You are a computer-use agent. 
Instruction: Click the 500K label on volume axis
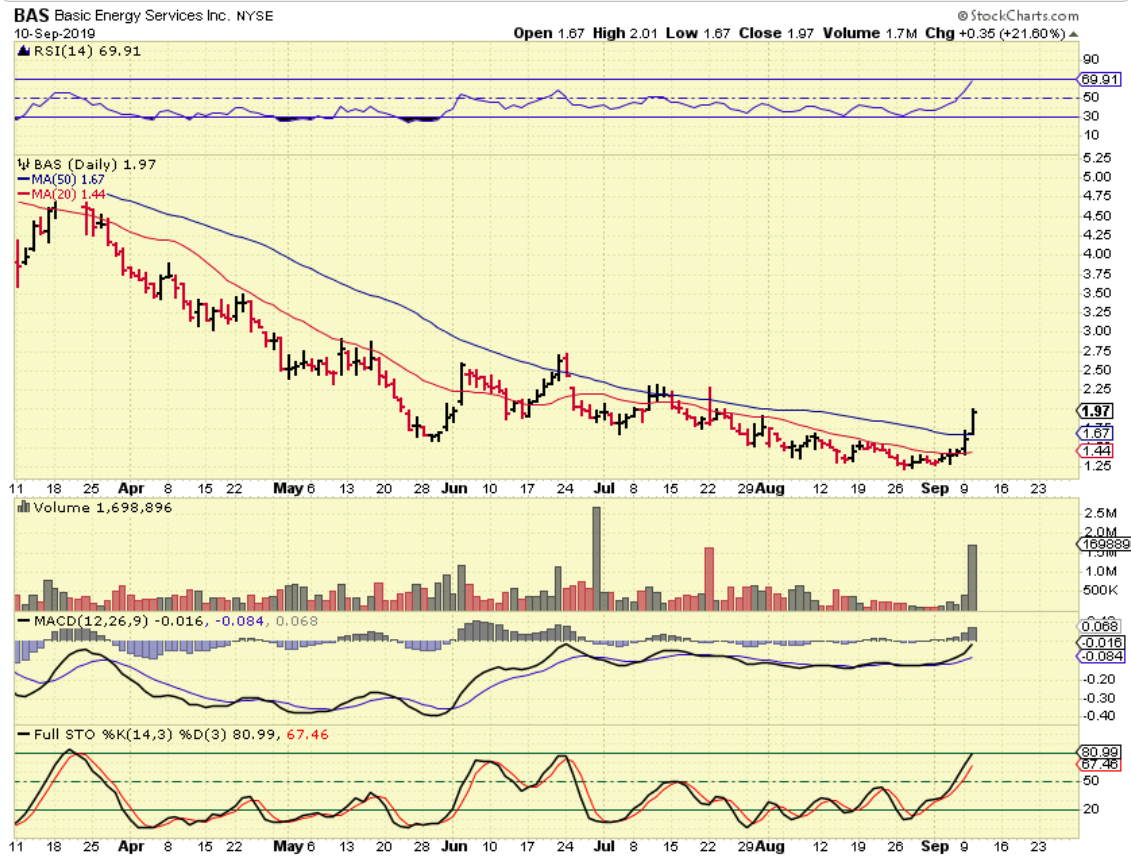pos(1101,590)
